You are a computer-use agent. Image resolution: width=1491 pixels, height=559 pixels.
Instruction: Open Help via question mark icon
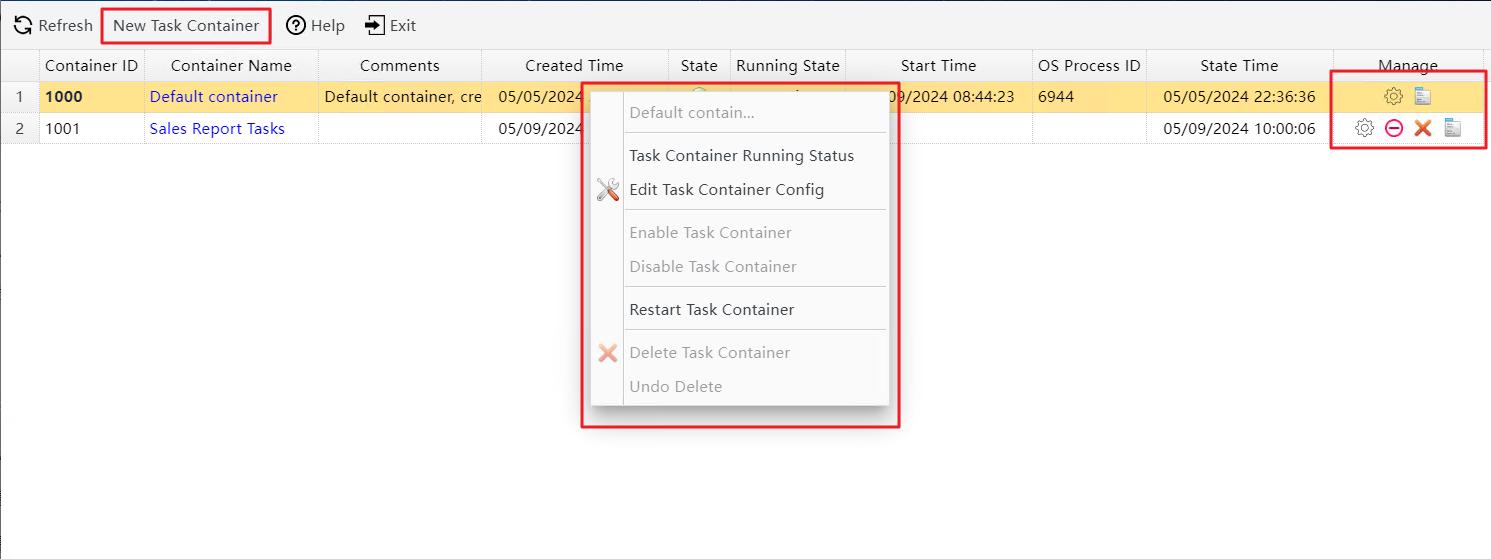(296, 26)
